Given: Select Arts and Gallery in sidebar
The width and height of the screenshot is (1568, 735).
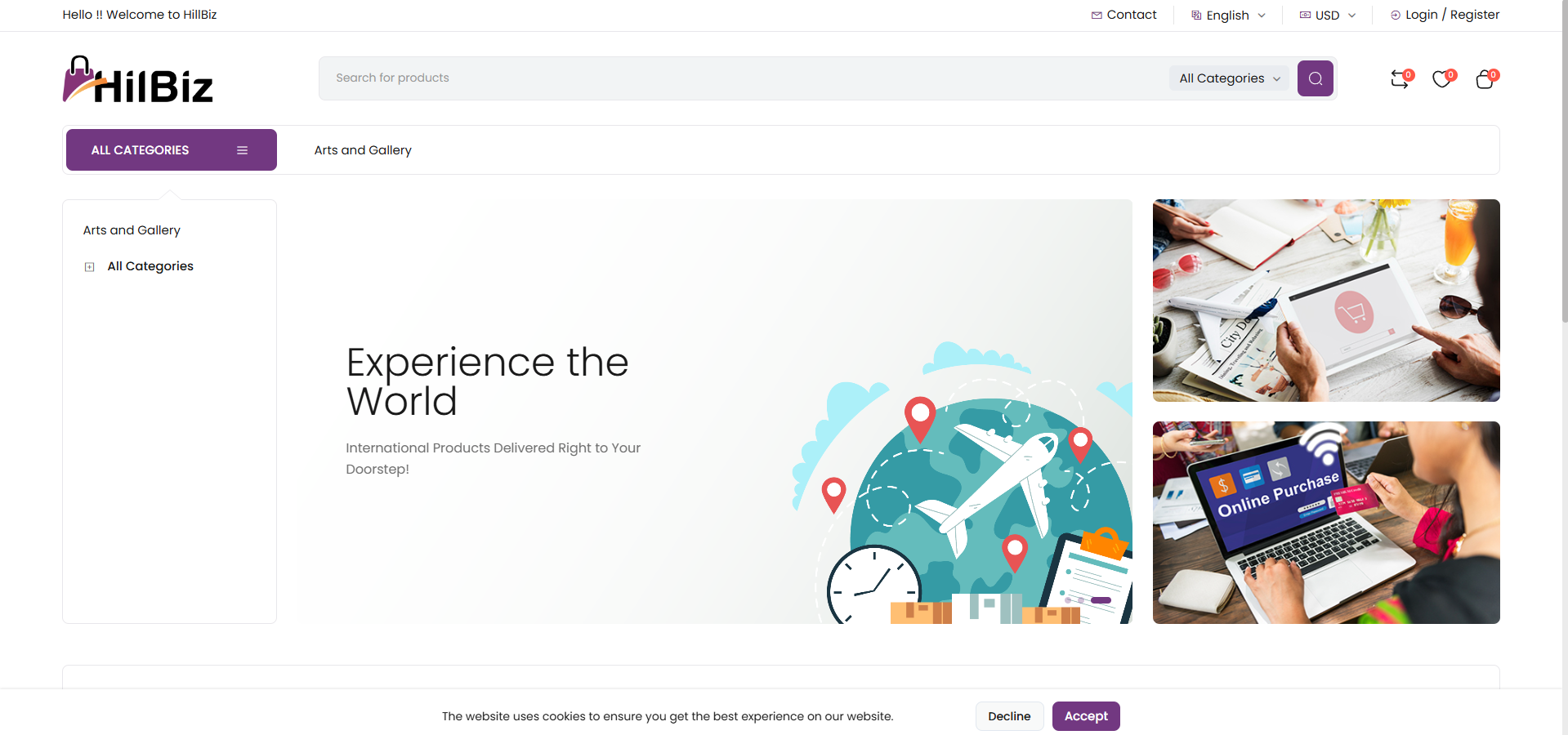Looking at the screenshot, I should [x=132, y=230].
